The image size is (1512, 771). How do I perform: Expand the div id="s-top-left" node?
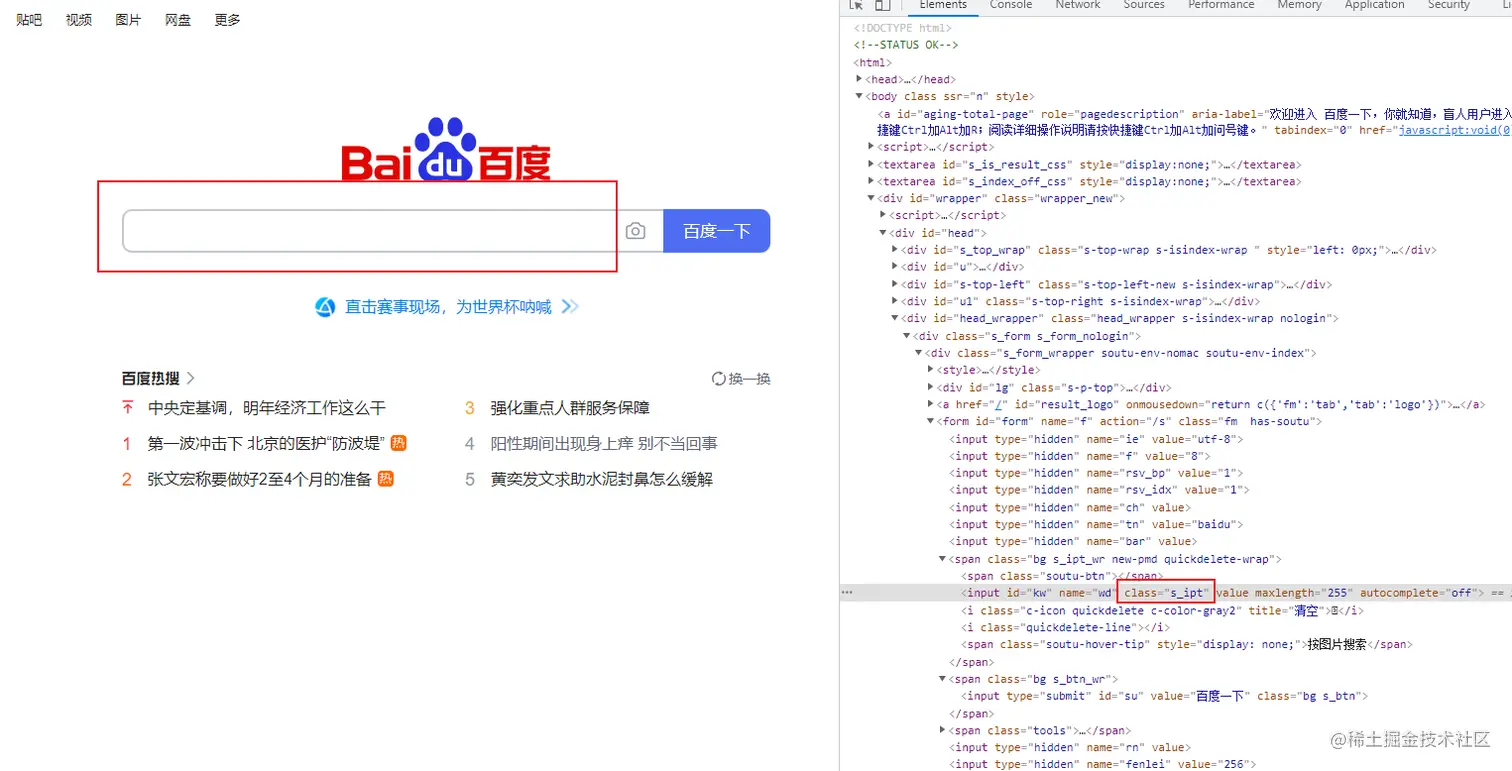[895, 284]
